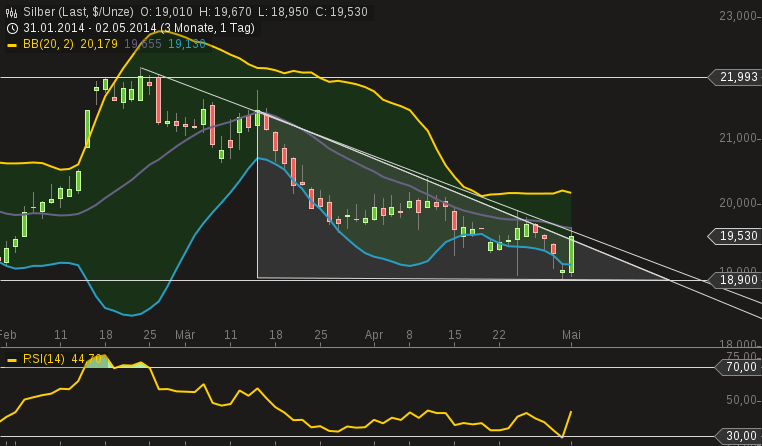Click the 'Mai' month label on time axis

click(x=571, y=335)
